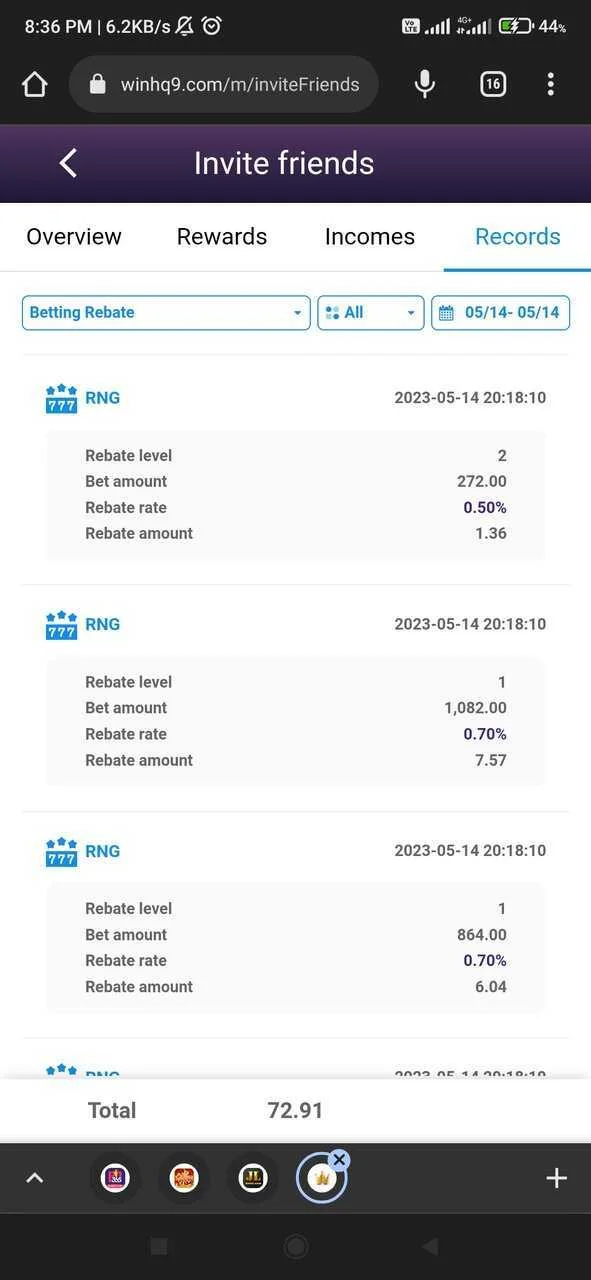Viewport: 591px width, 1280px height.
Task: Tap the winhq9.com address bar
Action: coord(224,84)
